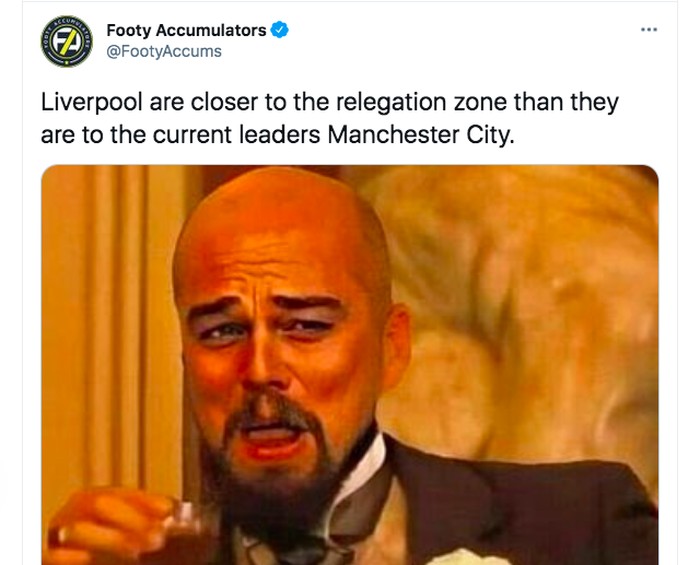Open the Footy Accumulators display name link
Image resolution: width=700 pixels, height=565 pixels.
point(186,30)
